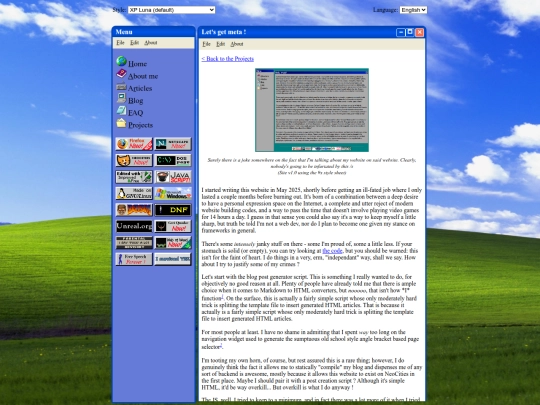
Task: Click the Netscape Now! badge
Action: click(x=173, y=144)
